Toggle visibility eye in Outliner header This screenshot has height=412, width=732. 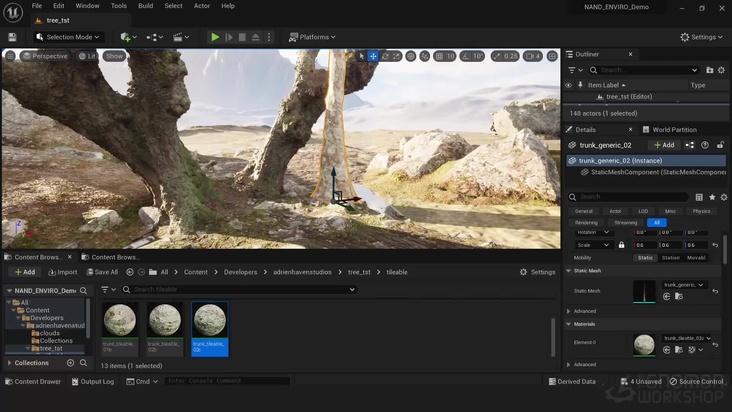pos(569,85)
